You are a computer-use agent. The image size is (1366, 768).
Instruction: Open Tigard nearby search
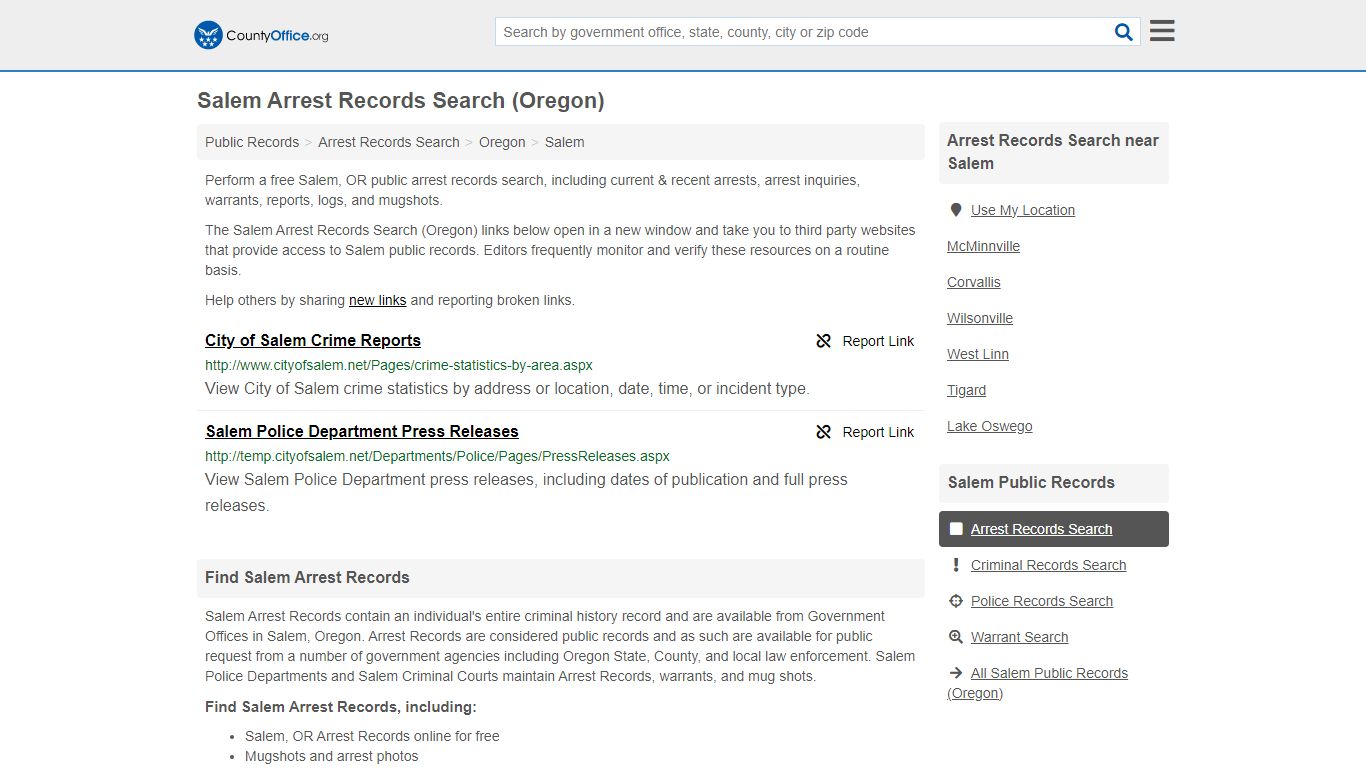(x=967, y=390)
